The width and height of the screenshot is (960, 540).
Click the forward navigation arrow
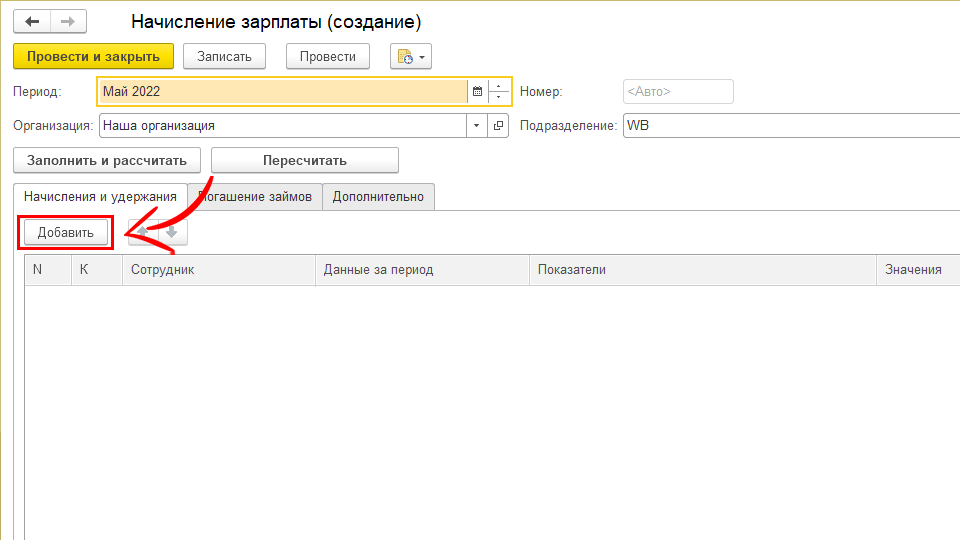coord(68,21)
